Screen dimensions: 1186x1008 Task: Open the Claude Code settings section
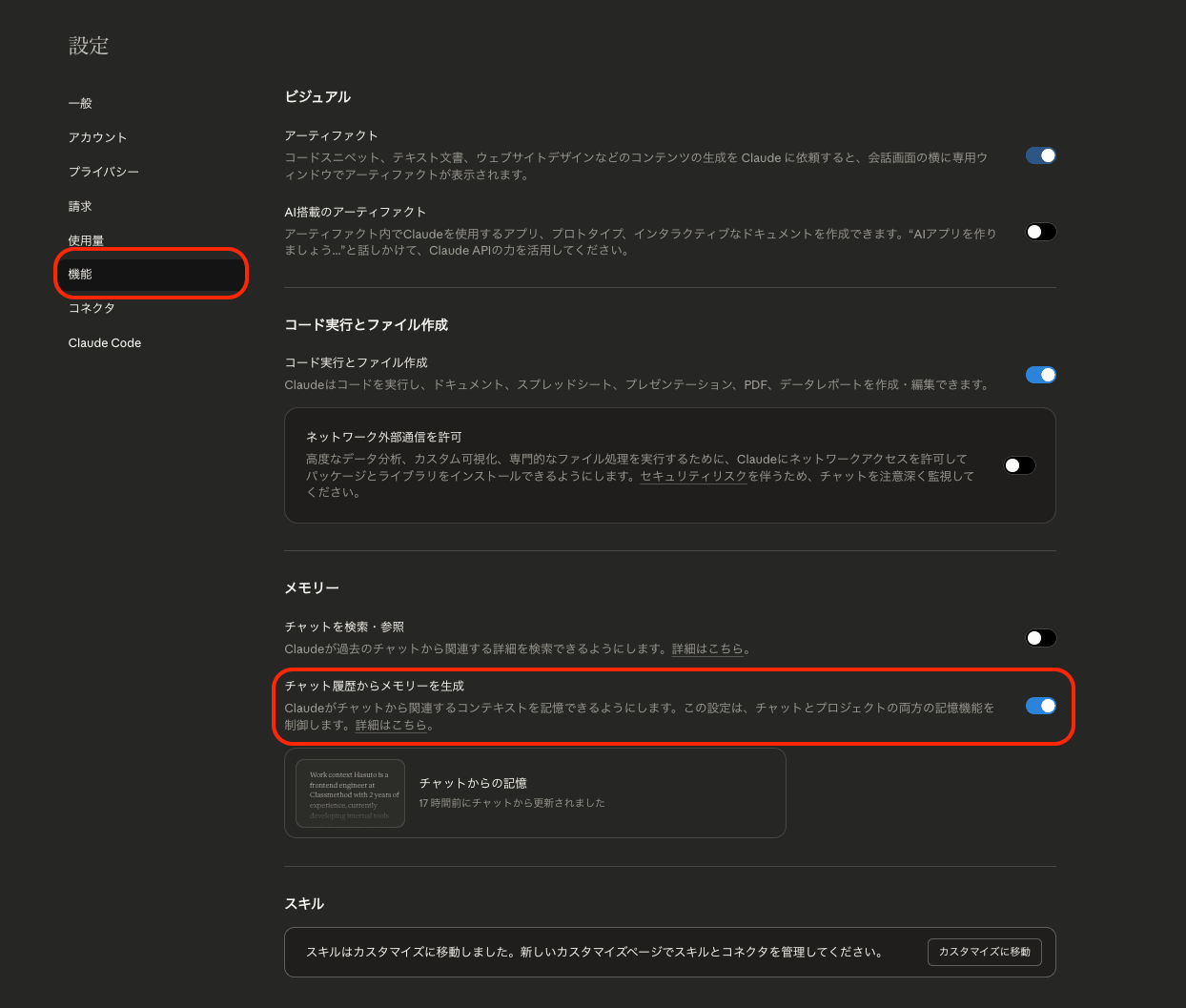point(105,342)
